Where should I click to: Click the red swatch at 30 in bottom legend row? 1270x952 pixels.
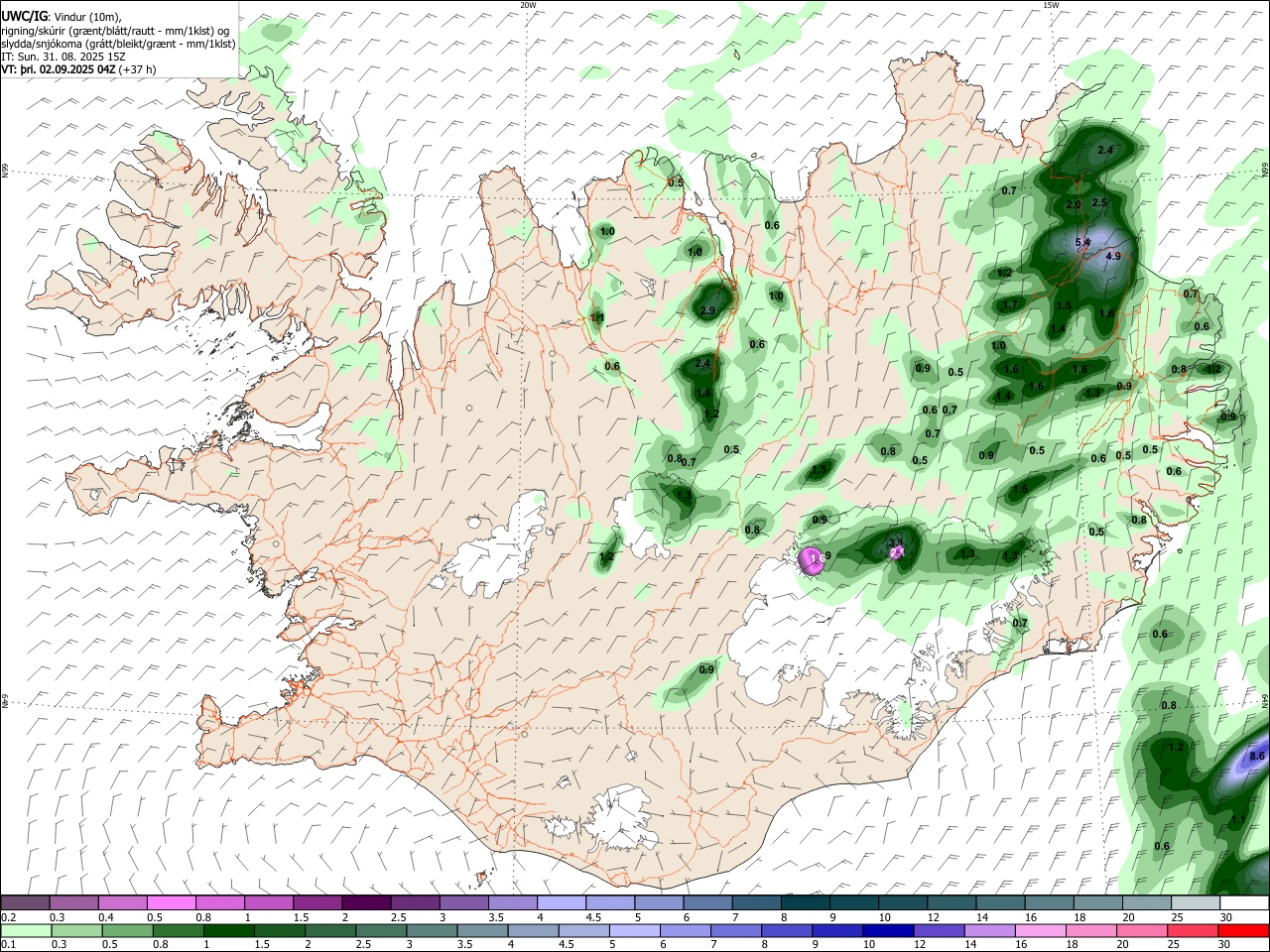(x=1242, y=931)
